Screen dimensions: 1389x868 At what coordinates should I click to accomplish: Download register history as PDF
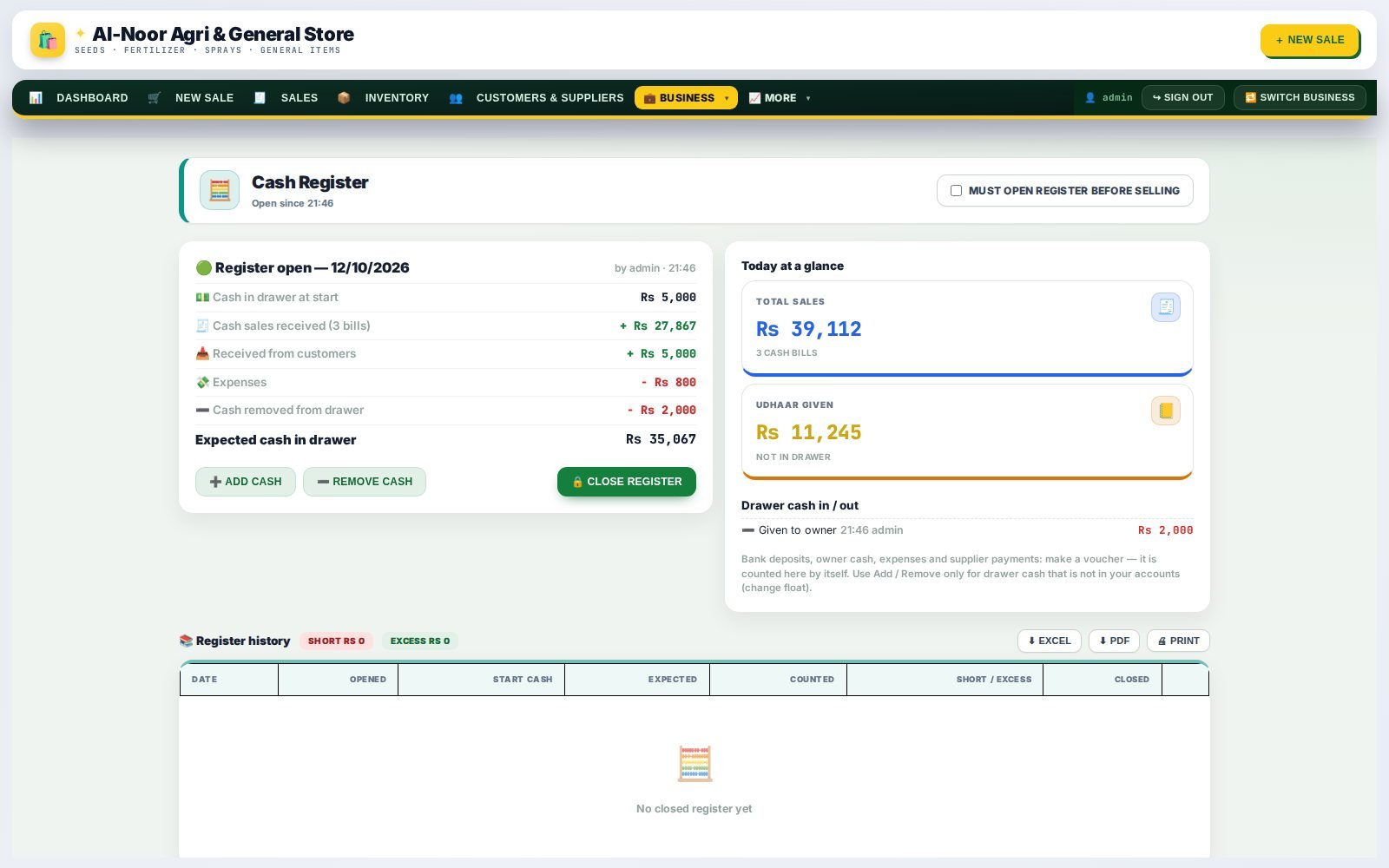pos(1114,641)
